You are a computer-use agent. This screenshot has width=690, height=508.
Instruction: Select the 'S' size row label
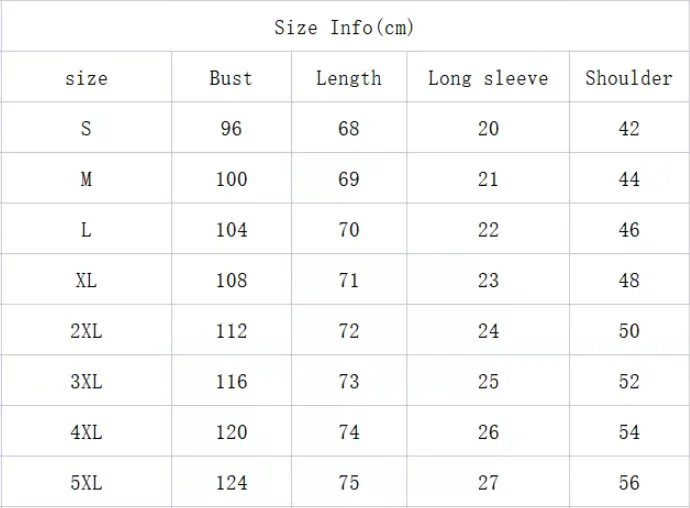(86, 129)
